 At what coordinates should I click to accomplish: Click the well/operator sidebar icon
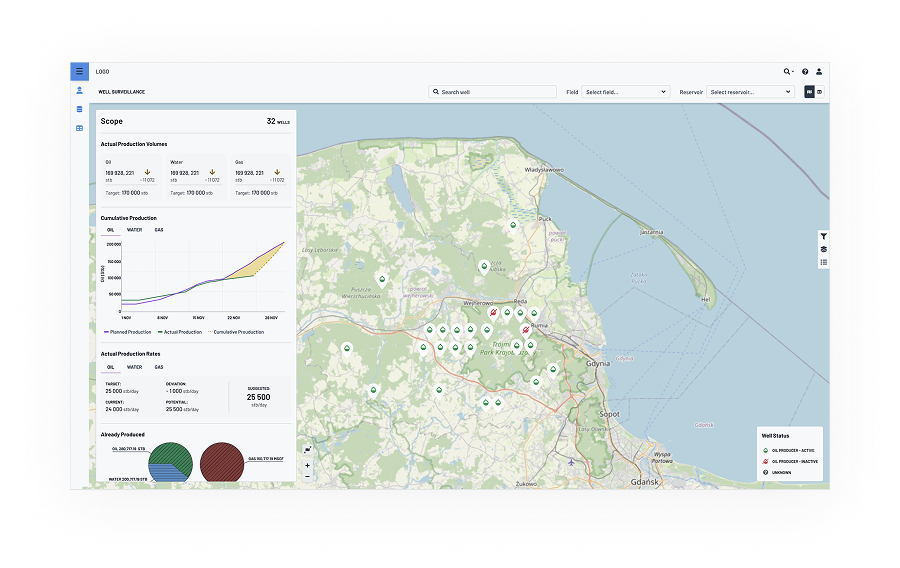79,90
